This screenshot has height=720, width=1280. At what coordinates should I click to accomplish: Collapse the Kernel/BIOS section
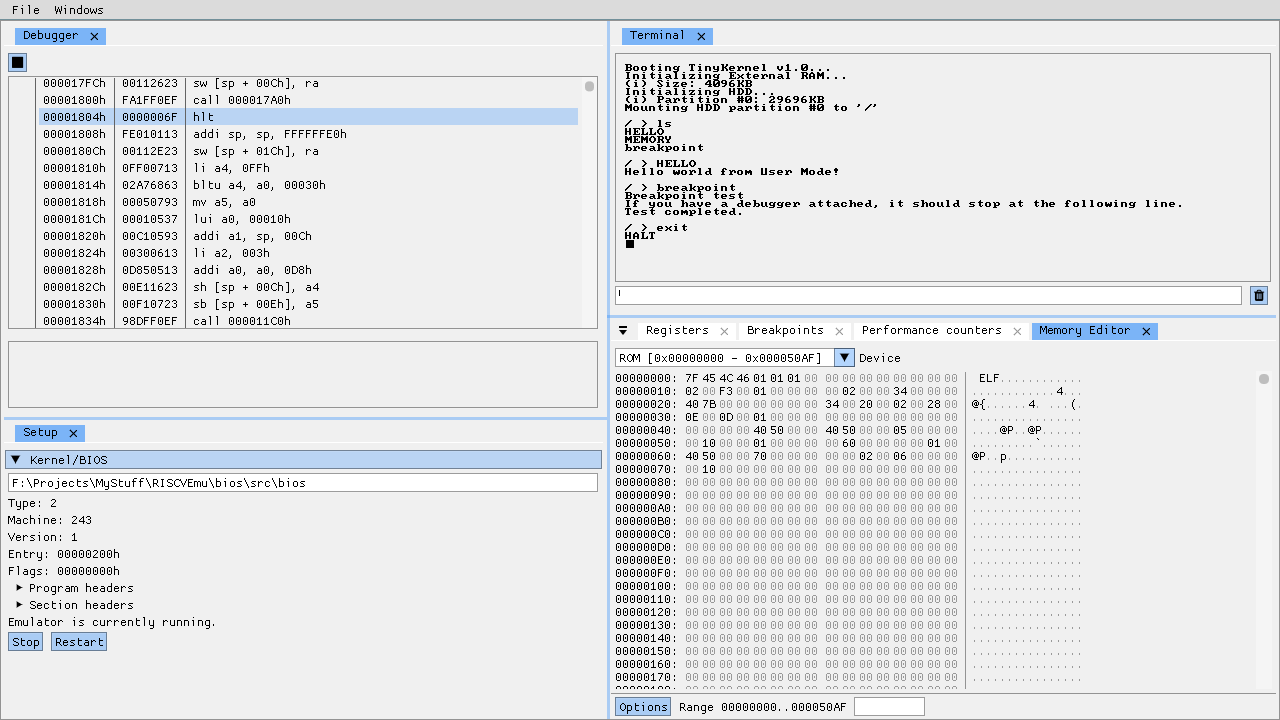point(15,459)
